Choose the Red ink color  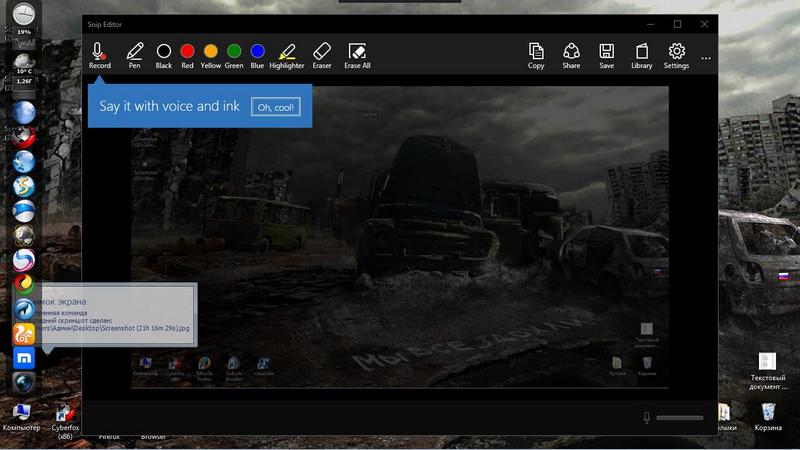click(x=187, y=56)
